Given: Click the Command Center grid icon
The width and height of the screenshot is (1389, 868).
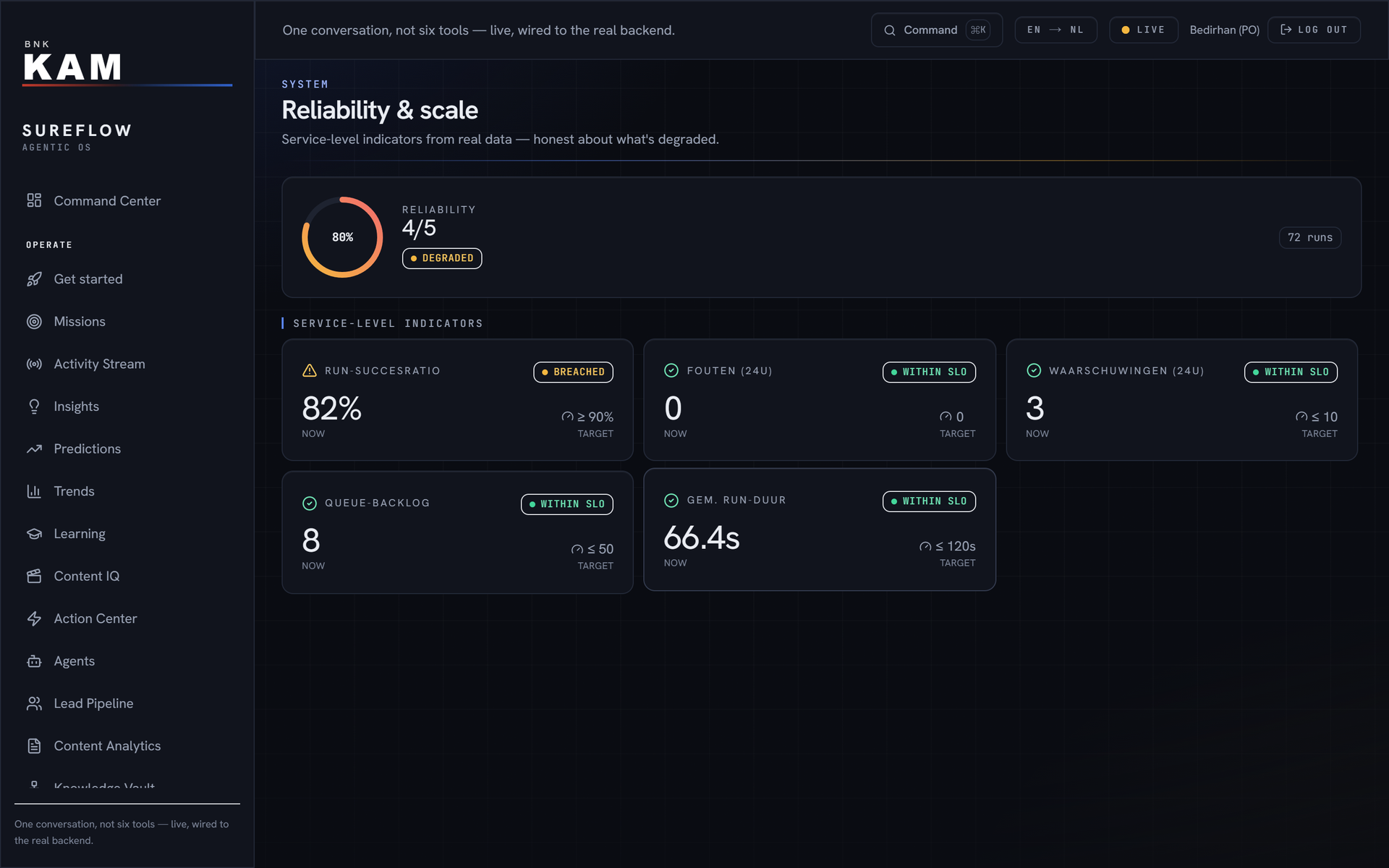Looking at the screenshot, I should click(34, 200).
